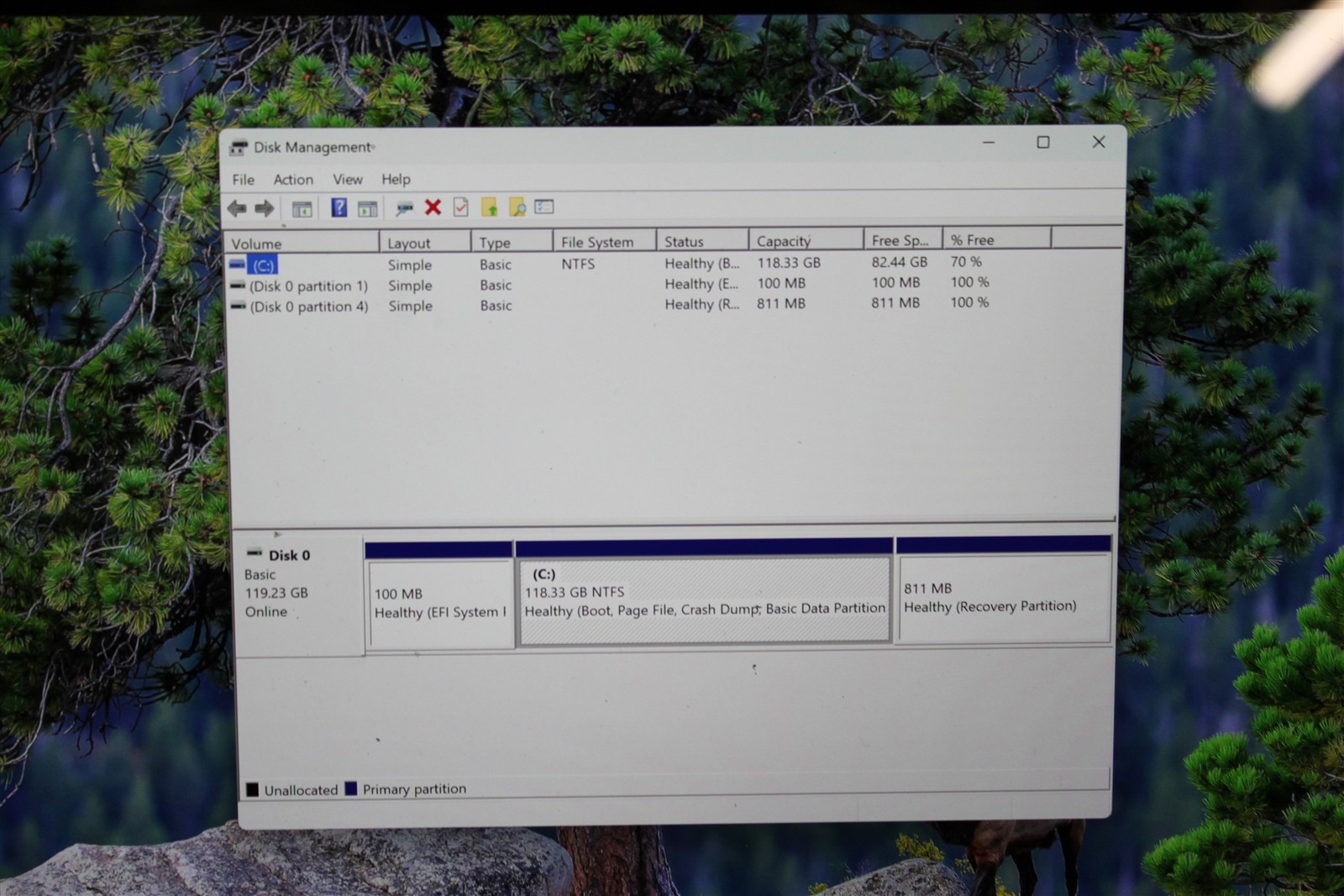Click the folder with green arrow icon
This screenshot has width=1344, height=896.
489,207
